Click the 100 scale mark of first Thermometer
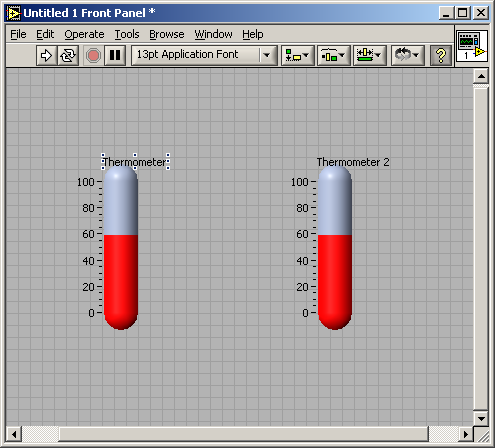The image size is (495, 448). coord(86,182)
